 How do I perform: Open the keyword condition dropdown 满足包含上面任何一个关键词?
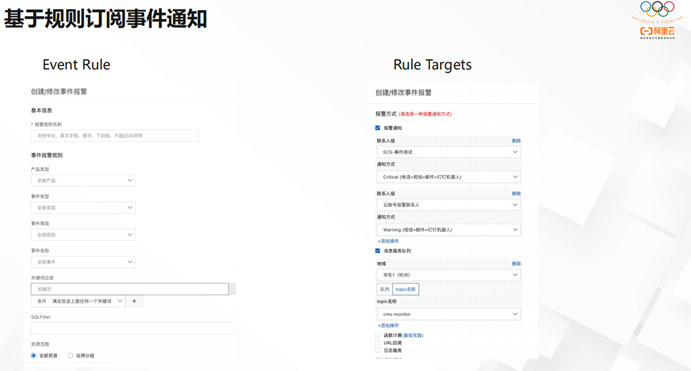(x=78, y=301)
